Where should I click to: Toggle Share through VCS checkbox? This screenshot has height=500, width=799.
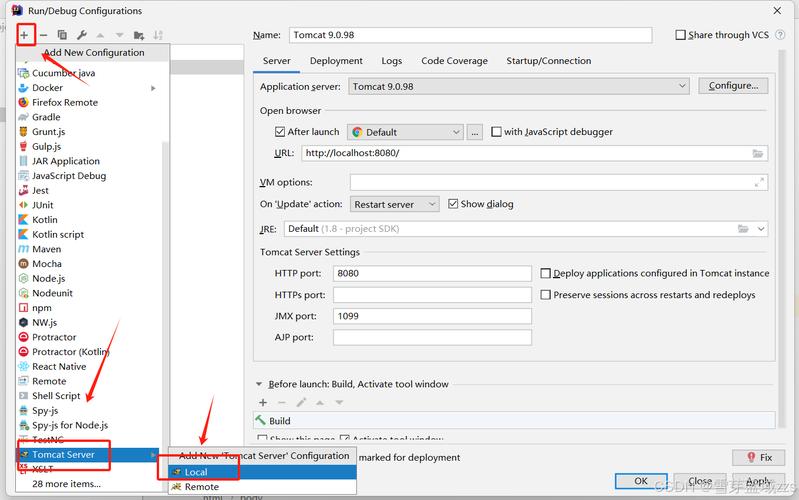click(x=680, y=35)
